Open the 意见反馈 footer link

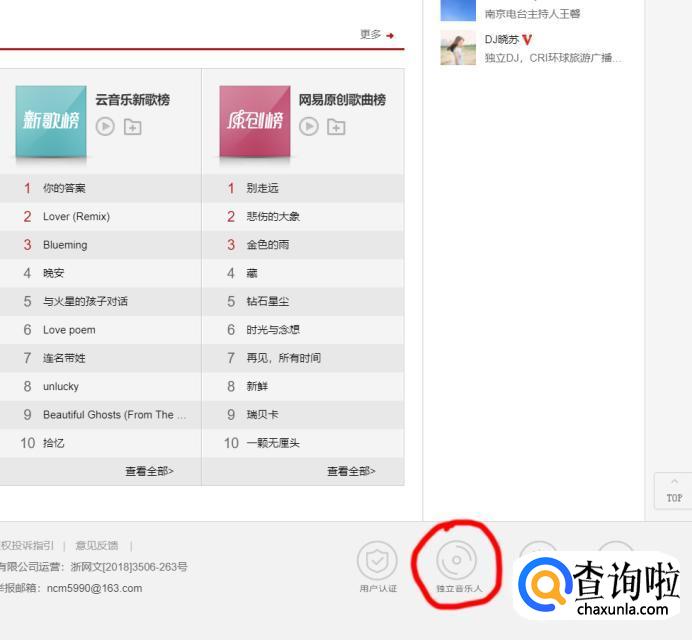point(97,546)
